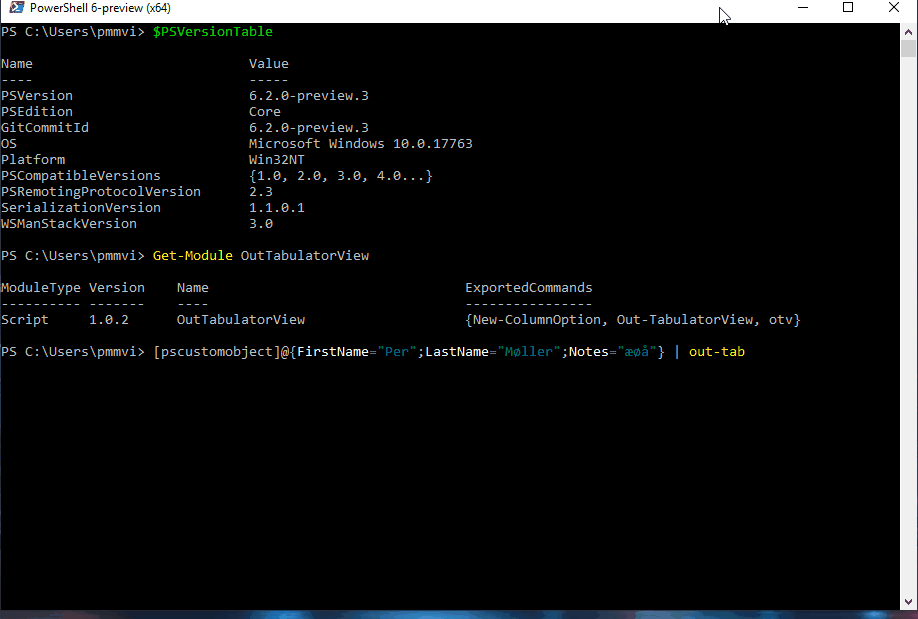
Task: Minimize the PowerShell window
Action: click(x=804, y=8)
